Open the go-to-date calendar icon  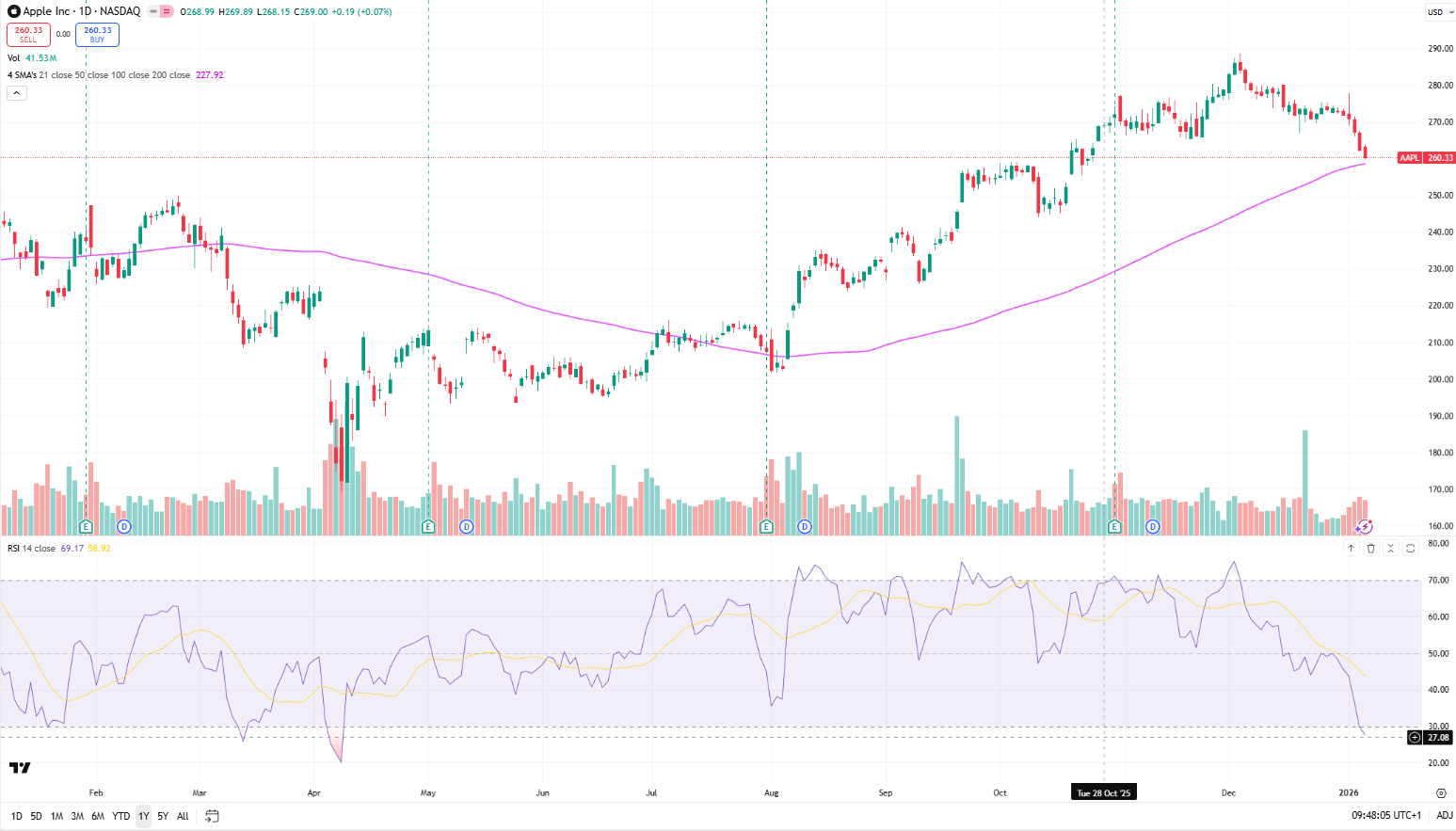(212, 817)
